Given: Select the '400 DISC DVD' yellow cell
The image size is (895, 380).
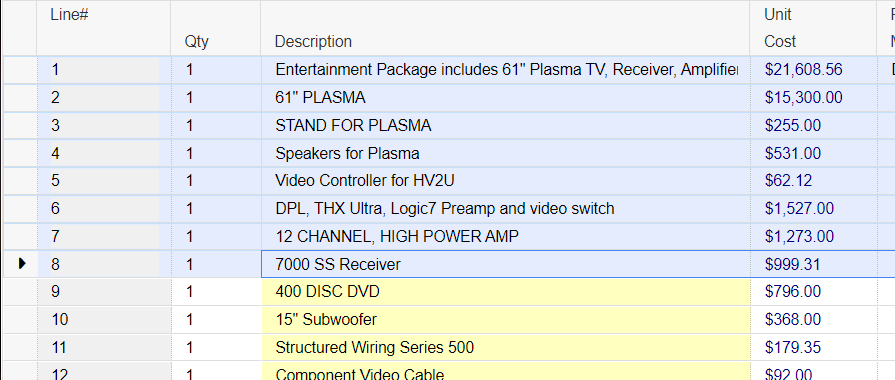Looking at the screenshot, I should click(x=505, y=292).
